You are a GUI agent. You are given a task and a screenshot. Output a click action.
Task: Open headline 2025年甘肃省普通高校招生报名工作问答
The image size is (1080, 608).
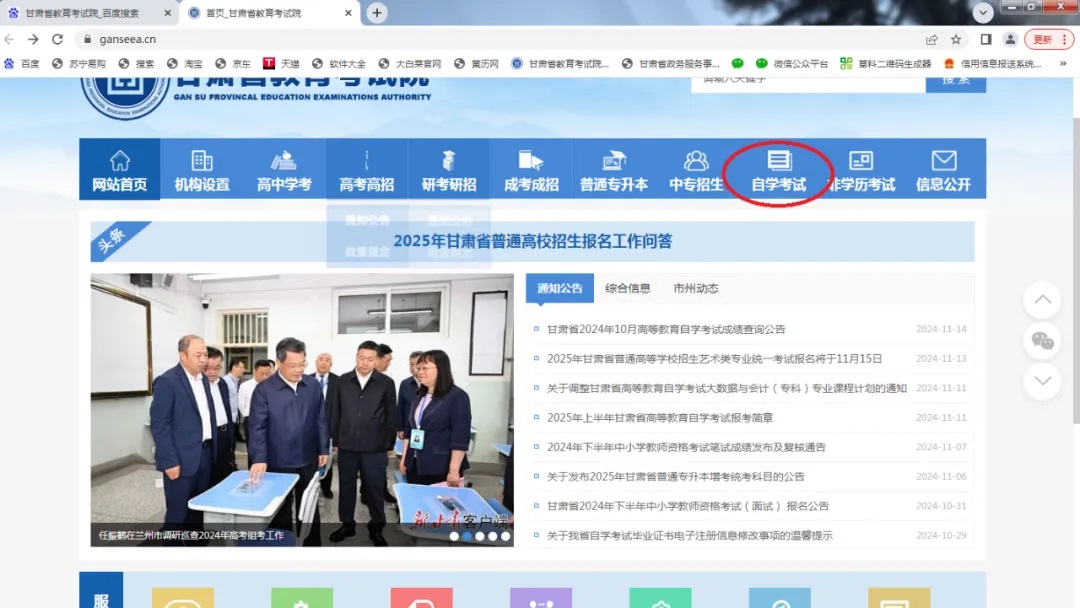click(532, 241)
